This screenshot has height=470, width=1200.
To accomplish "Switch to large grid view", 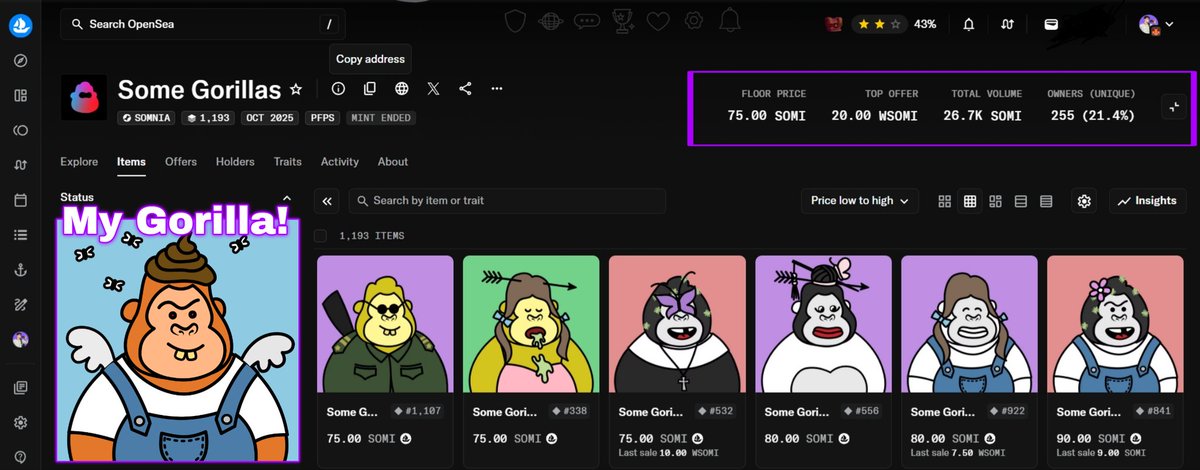I will (x=945, y=201).
